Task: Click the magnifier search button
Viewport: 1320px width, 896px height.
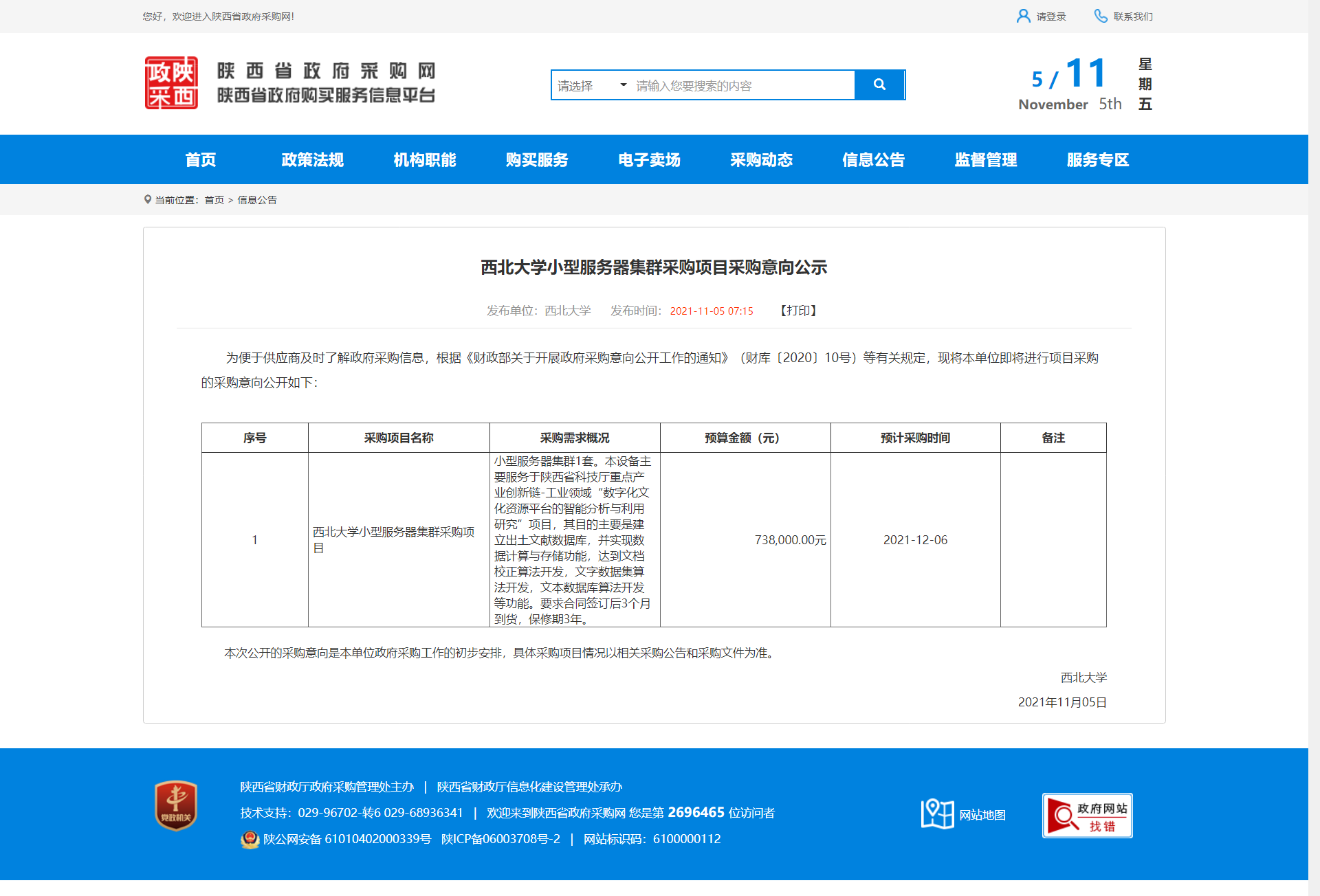Action: (x=879, y=85)
